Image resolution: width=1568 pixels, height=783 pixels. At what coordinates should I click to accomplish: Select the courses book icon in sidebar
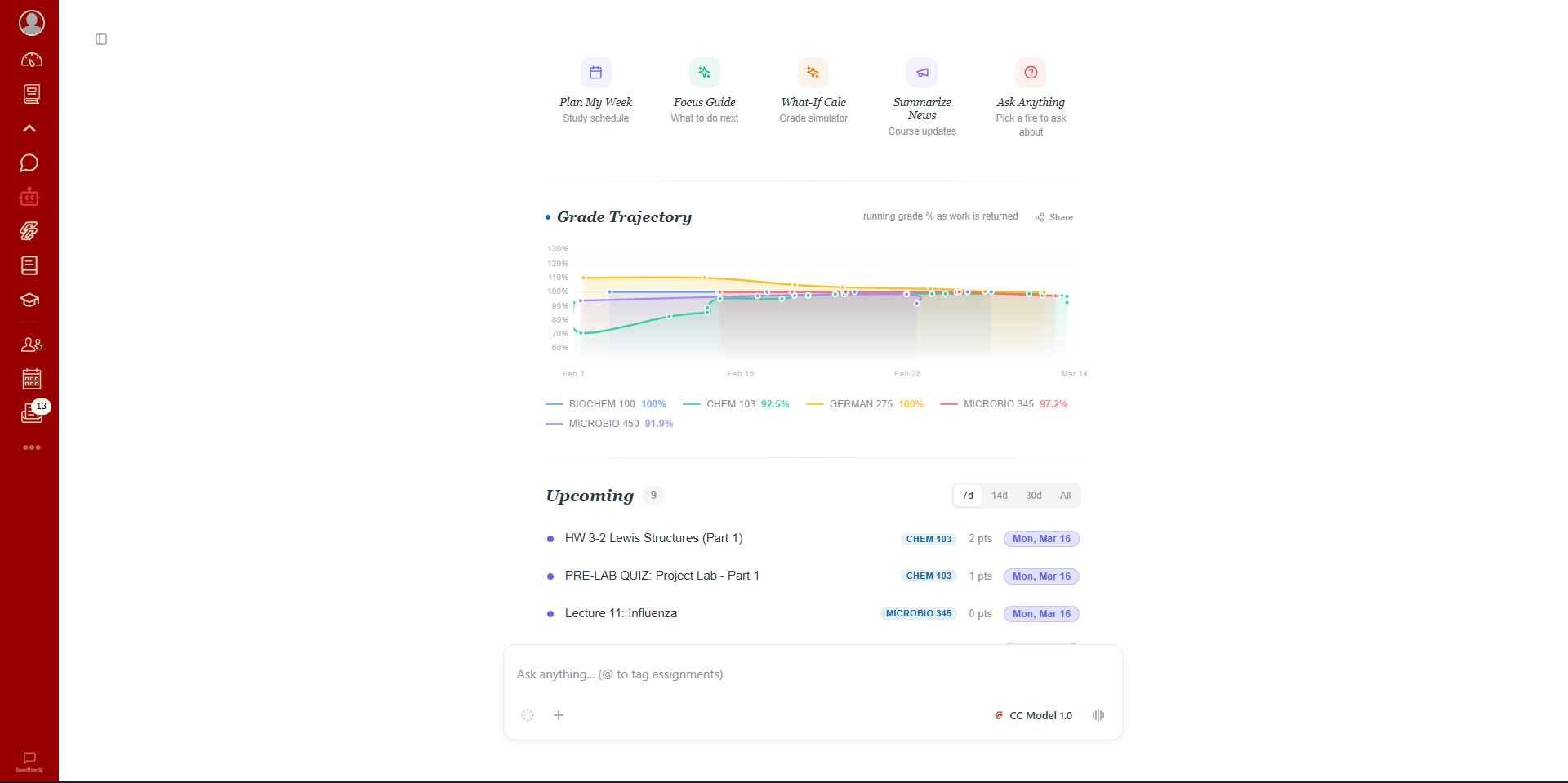pos(30,94)
